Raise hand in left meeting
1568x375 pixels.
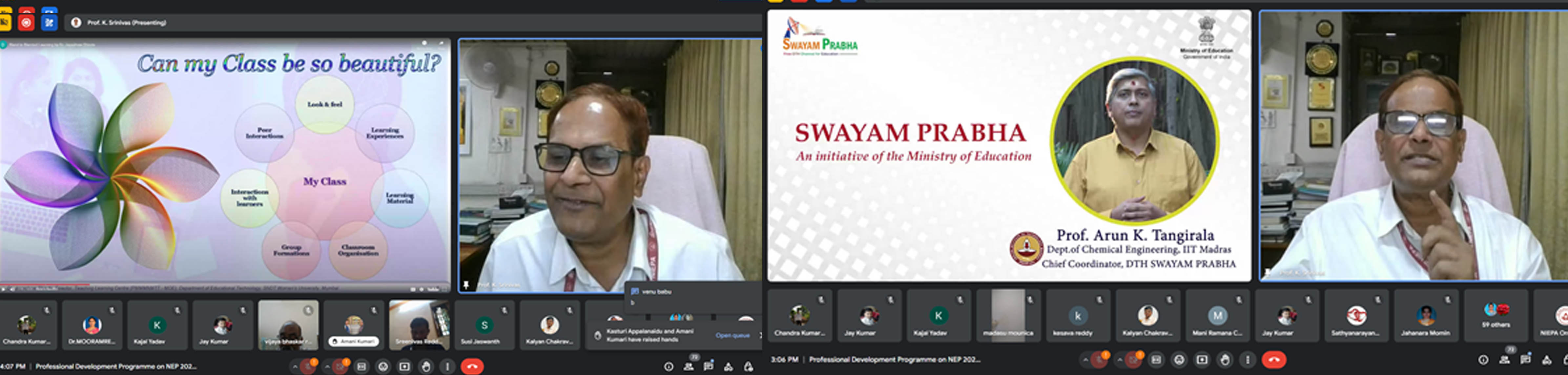pos(426,366)
